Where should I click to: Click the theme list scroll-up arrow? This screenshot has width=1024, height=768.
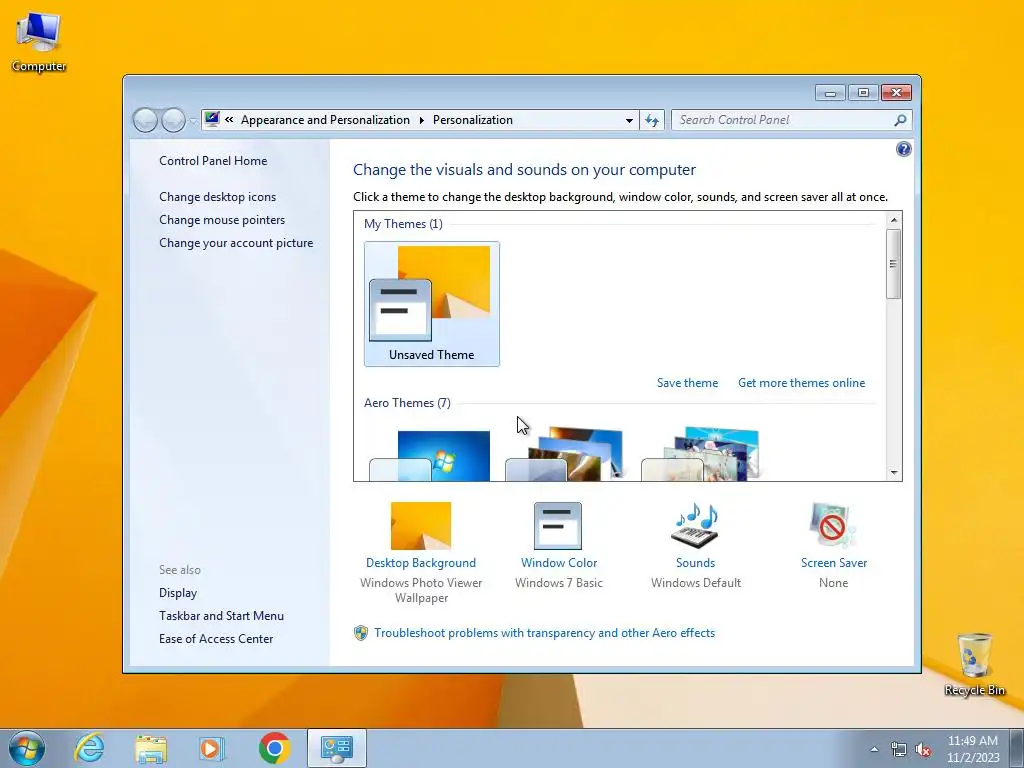click(x=894, y=220)
